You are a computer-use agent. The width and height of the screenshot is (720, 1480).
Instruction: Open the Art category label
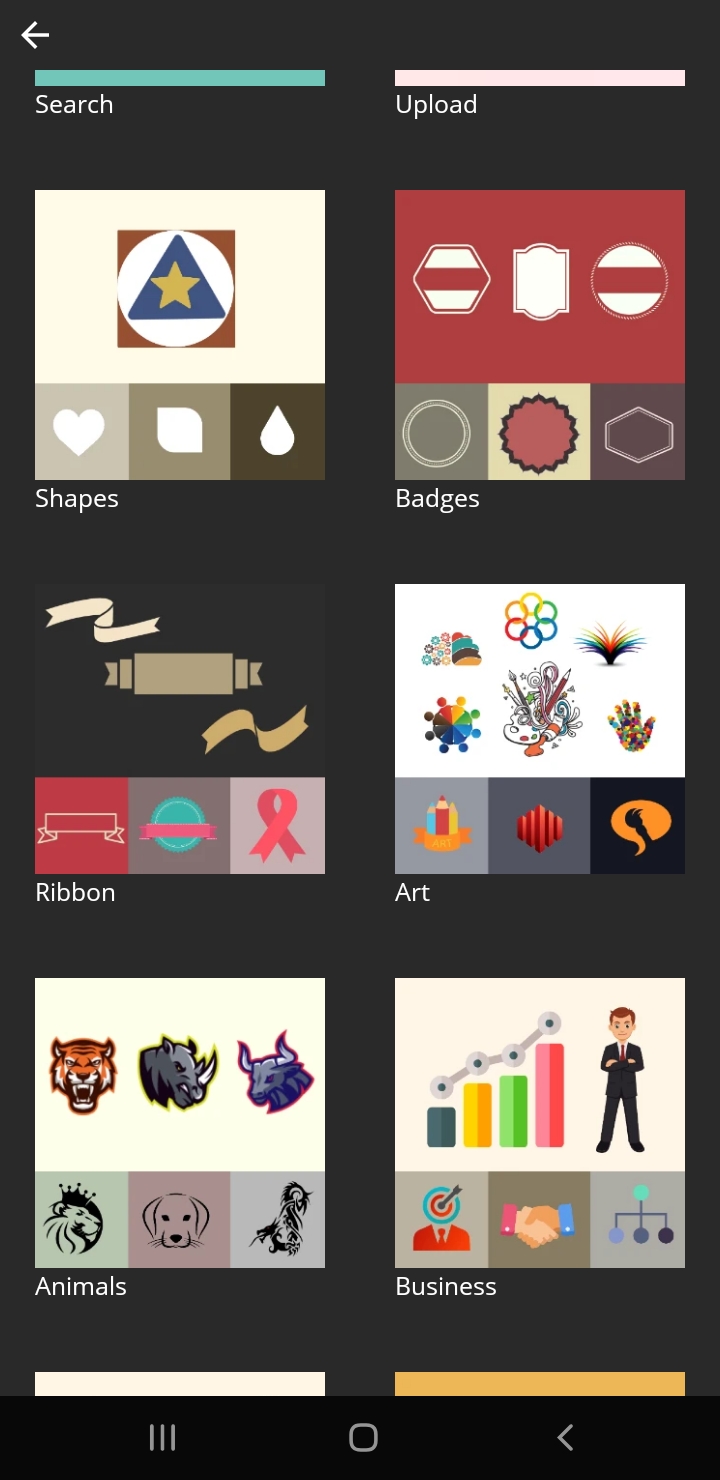[412, 892]
